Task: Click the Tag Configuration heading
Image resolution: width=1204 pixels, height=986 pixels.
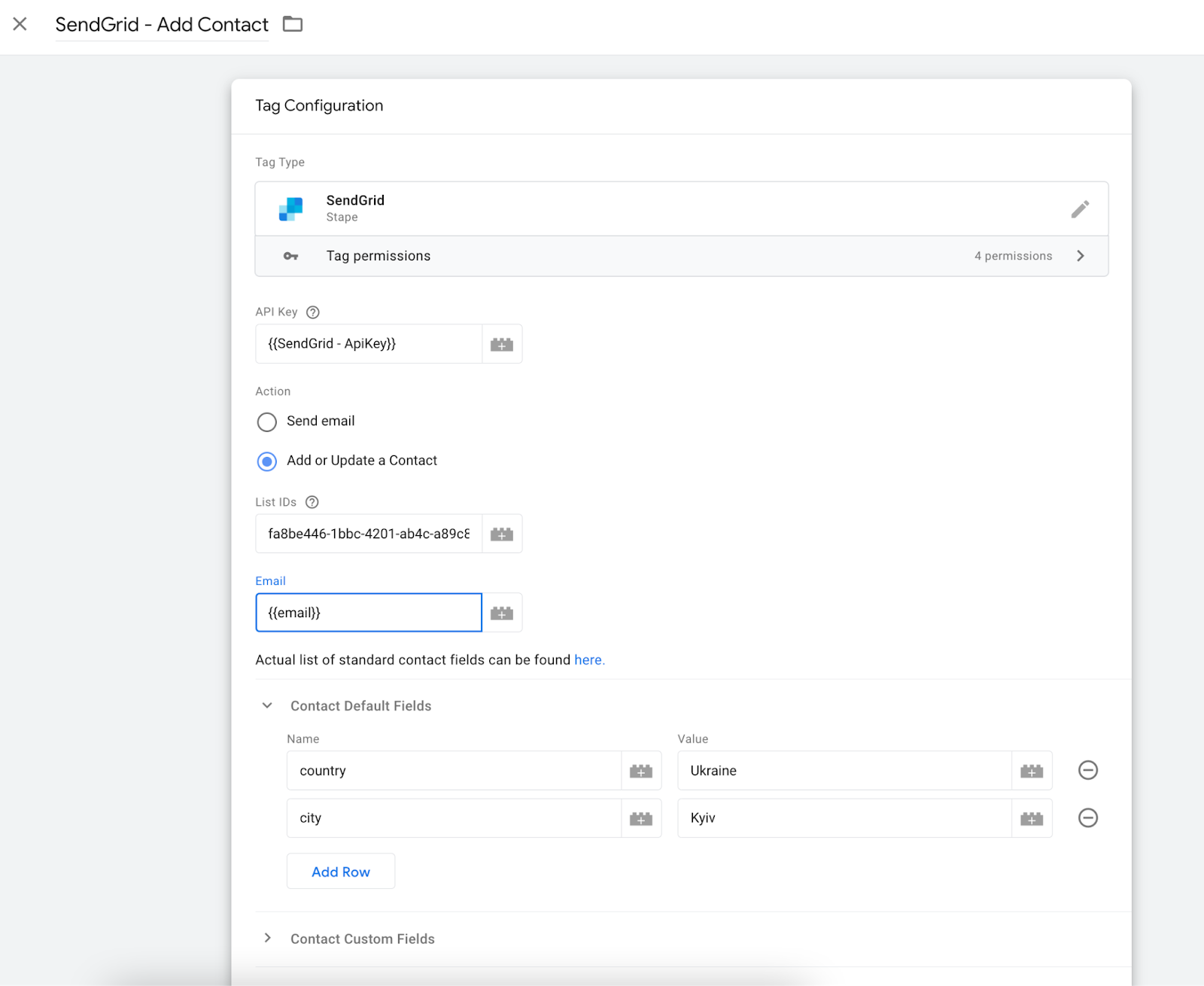Action: (x=319, y=105)
